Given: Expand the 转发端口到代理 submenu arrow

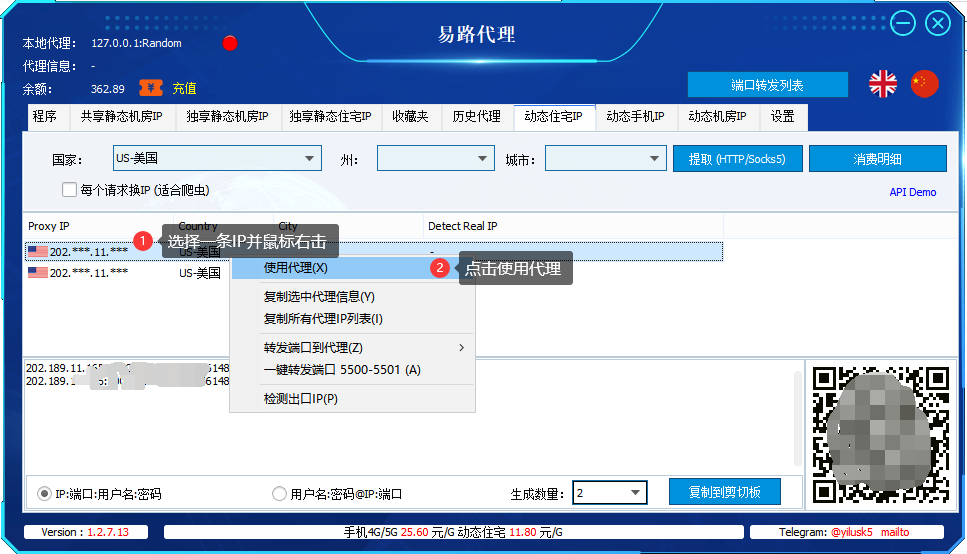Looking at the screenshot, I should (x=461, y=348).
